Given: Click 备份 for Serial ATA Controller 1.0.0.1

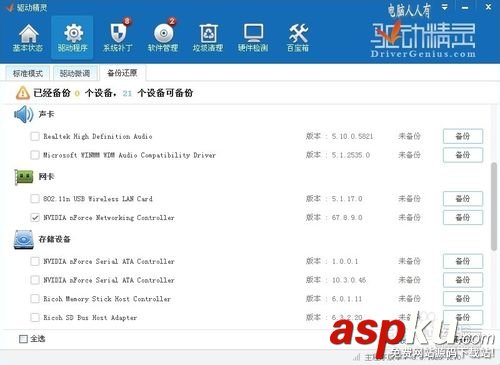Looking at the screenshot, I should (x=463, y=261).
